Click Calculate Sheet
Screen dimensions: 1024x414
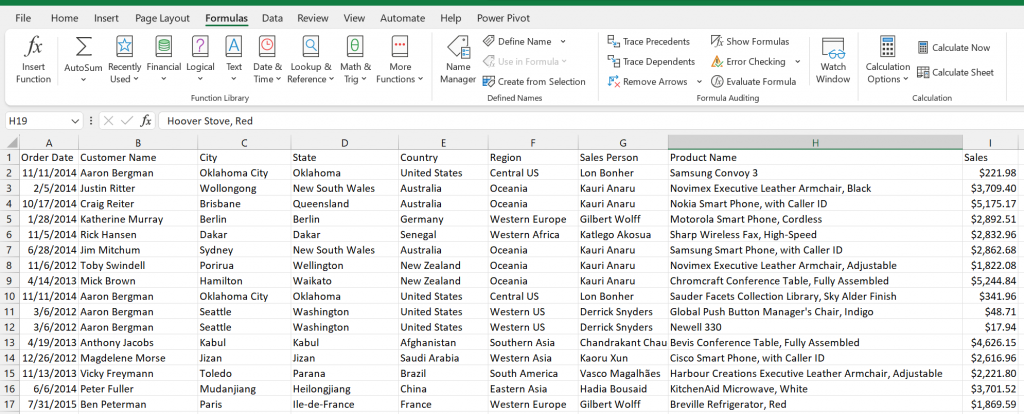pos(955,72)
